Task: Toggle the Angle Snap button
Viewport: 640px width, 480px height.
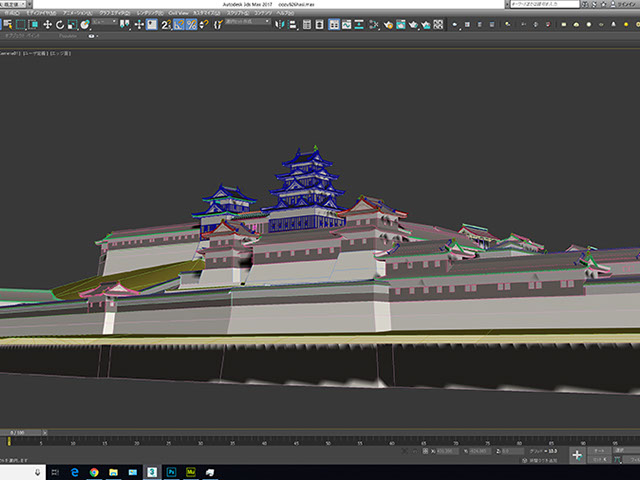Action: click(x=179, y=24)
